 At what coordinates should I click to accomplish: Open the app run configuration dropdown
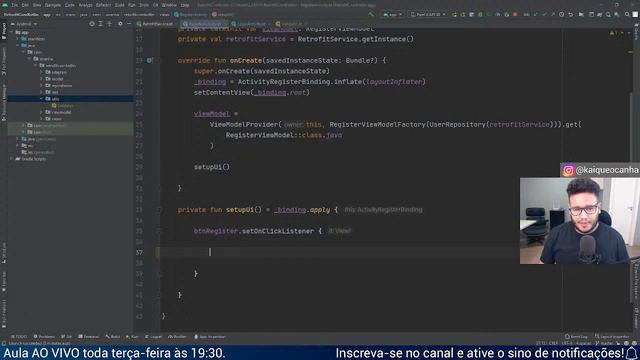coord(392,14)
